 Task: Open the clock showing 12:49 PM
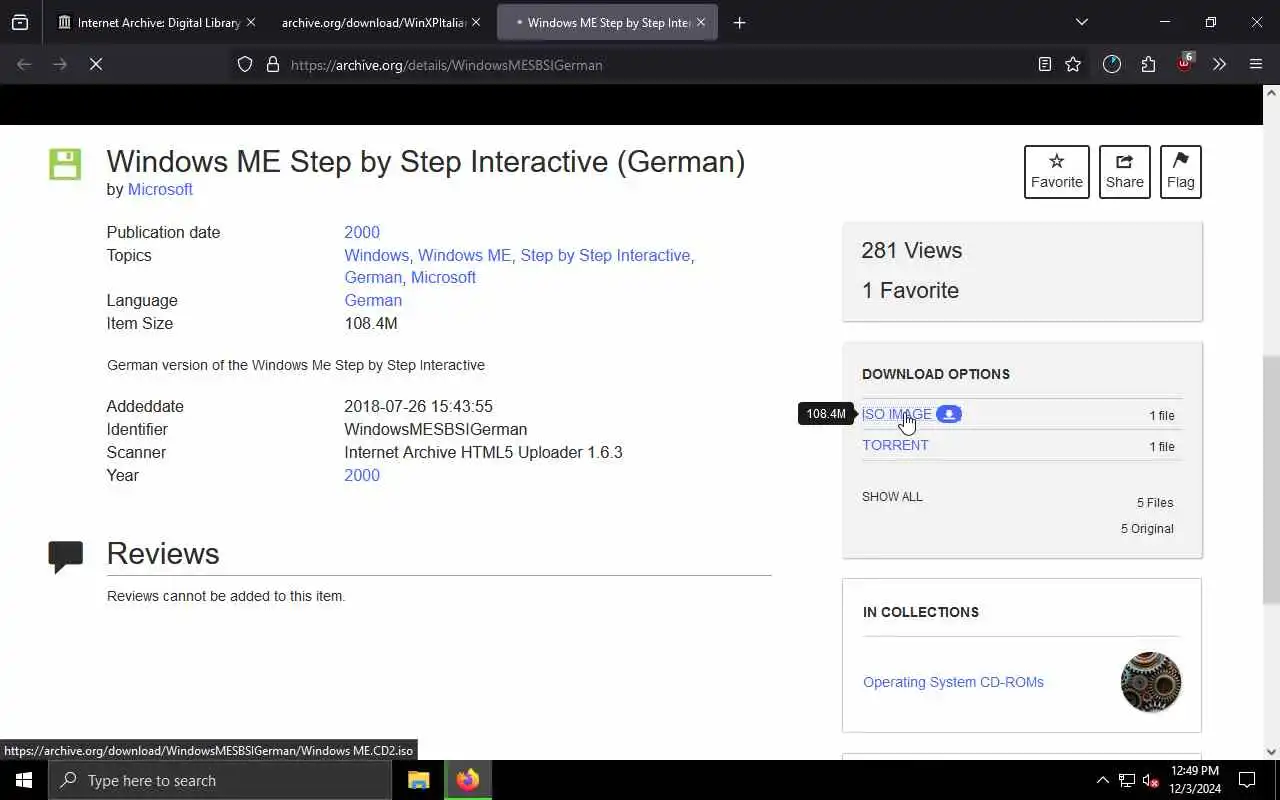1194,780
